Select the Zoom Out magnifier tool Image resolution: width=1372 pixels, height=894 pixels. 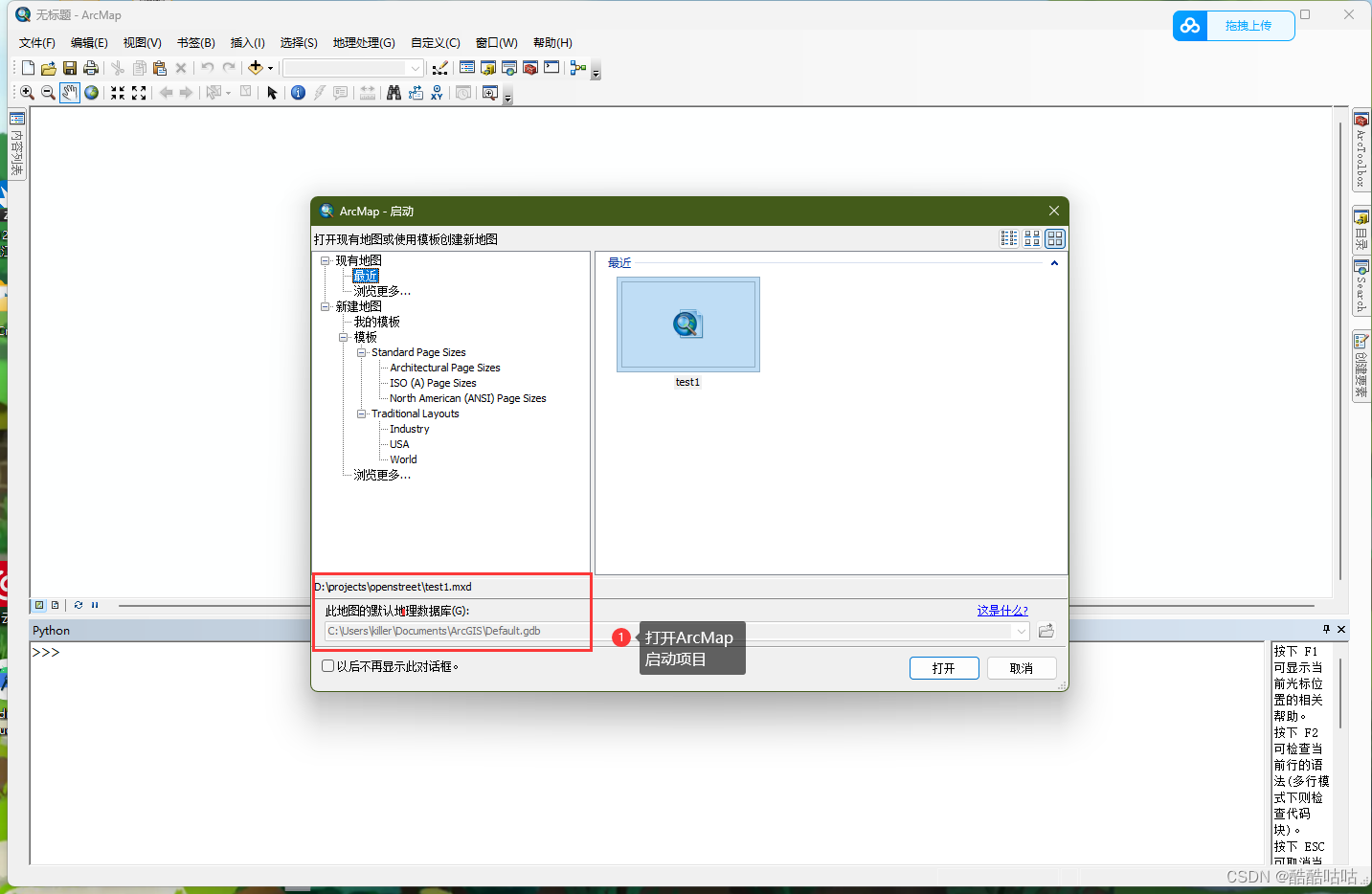(48, 93)
